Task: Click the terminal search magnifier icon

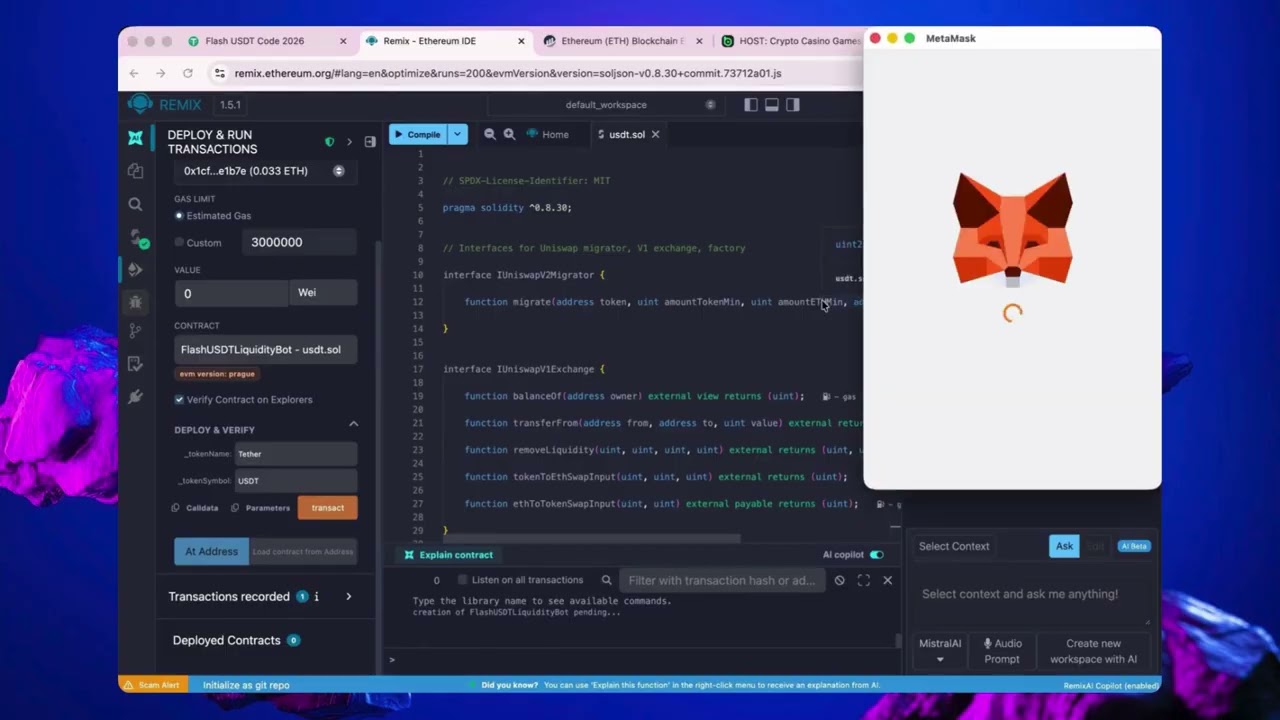Action: pyautogui.click(x=606, y=580)
